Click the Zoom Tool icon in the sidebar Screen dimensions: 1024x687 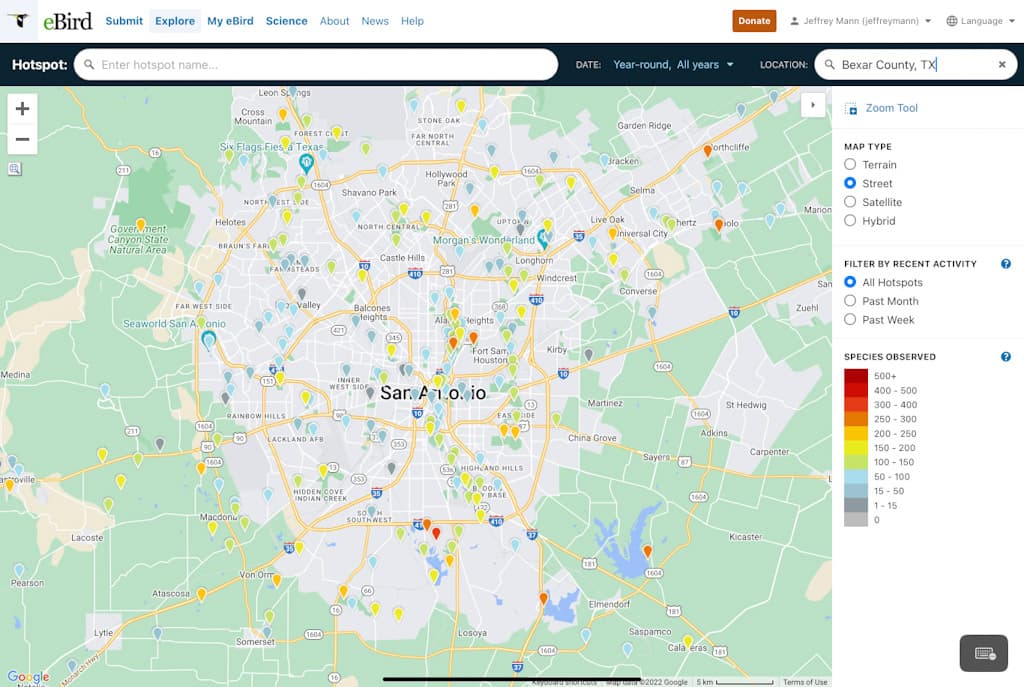coord(851,108)
